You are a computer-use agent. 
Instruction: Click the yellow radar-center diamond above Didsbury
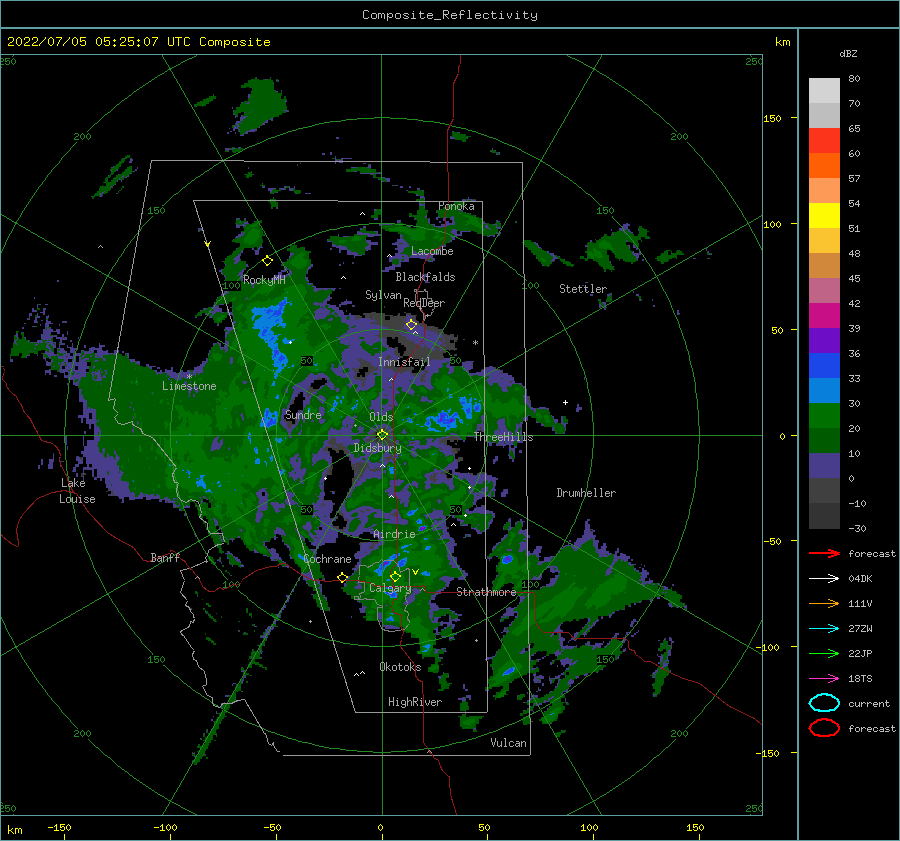pos(382,435)
